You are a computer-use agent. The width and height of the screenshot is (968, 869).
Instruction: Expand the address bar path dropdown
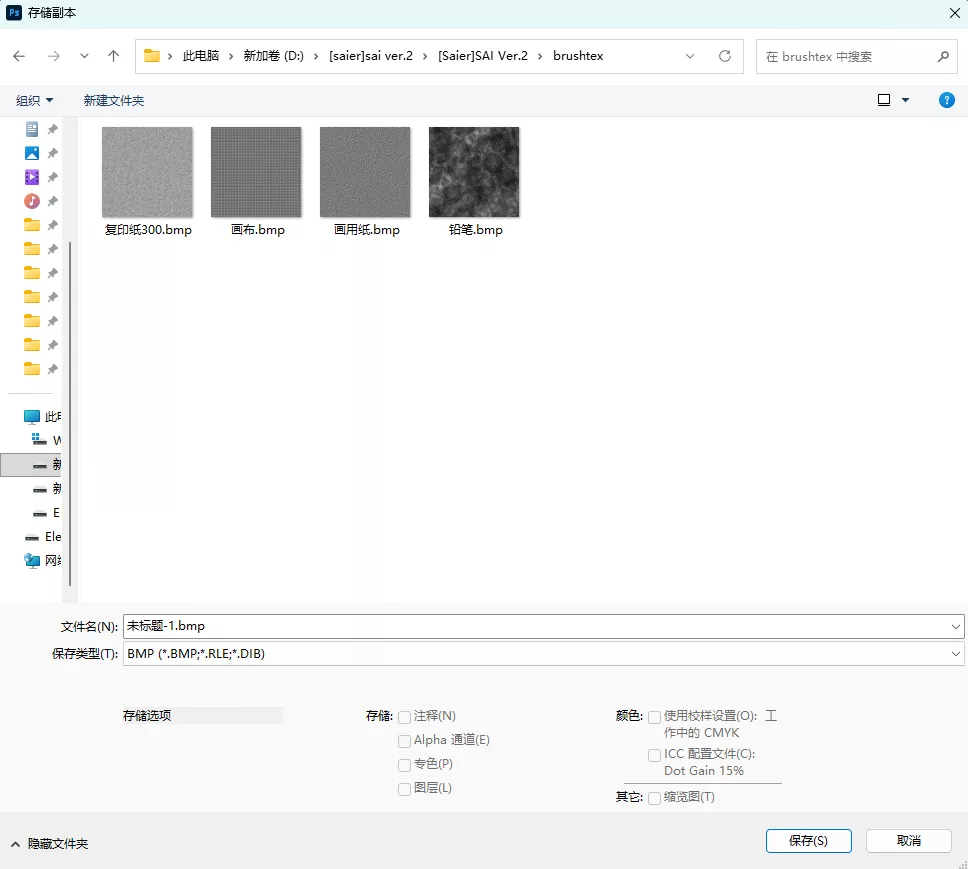pyautogui.click(x=690, y=57)
